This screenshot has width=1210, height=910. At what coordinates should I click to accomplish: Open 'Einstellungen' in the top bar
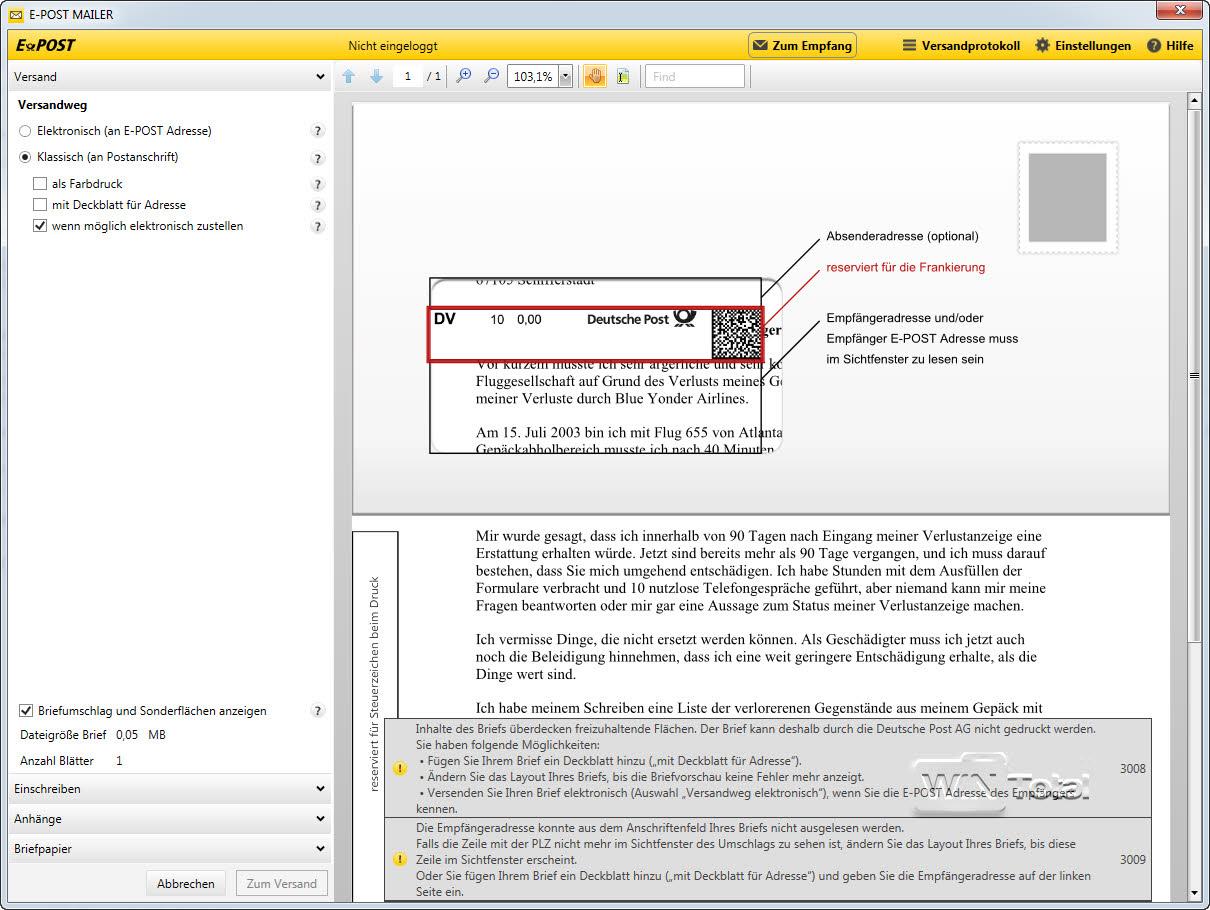pos(1083,45)
